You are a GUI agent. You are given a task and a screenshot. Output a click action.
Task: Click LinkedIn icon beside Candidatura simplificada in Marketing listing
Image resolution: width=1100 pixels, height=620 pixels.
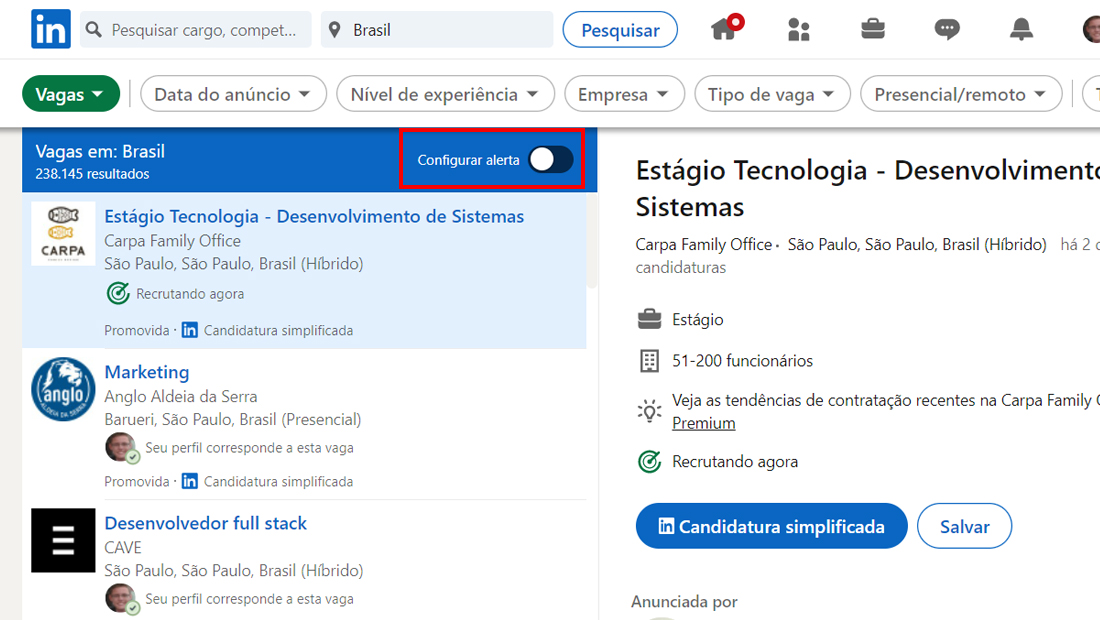pos(189,481)
